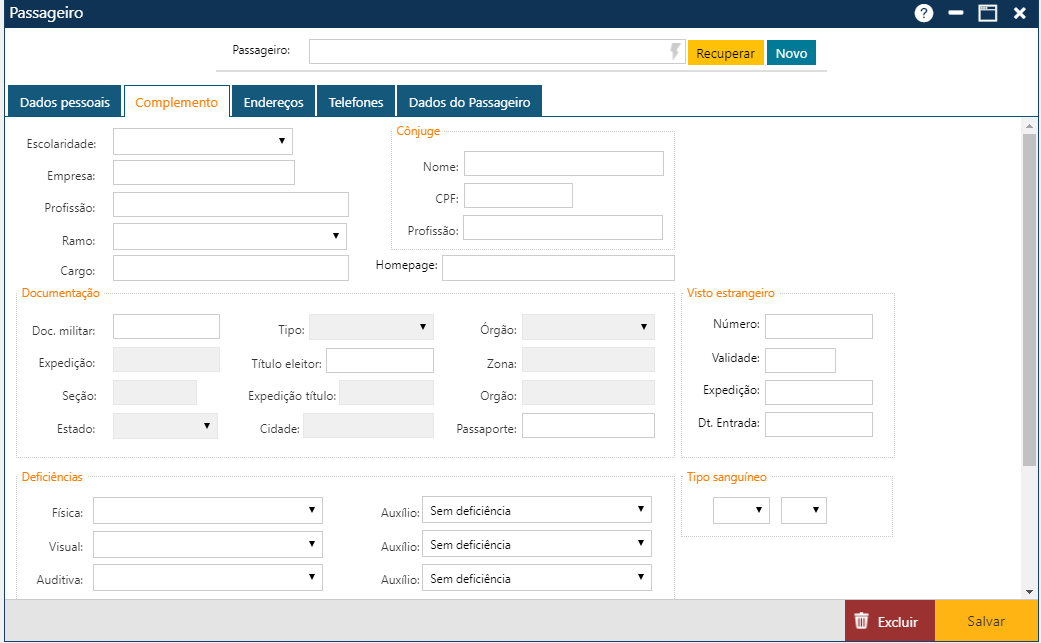Image resolution: width=1041 pixels, height=643 pixels.
Task: Click the vertical scrollbar down arrow
Action: [1028, 591]
